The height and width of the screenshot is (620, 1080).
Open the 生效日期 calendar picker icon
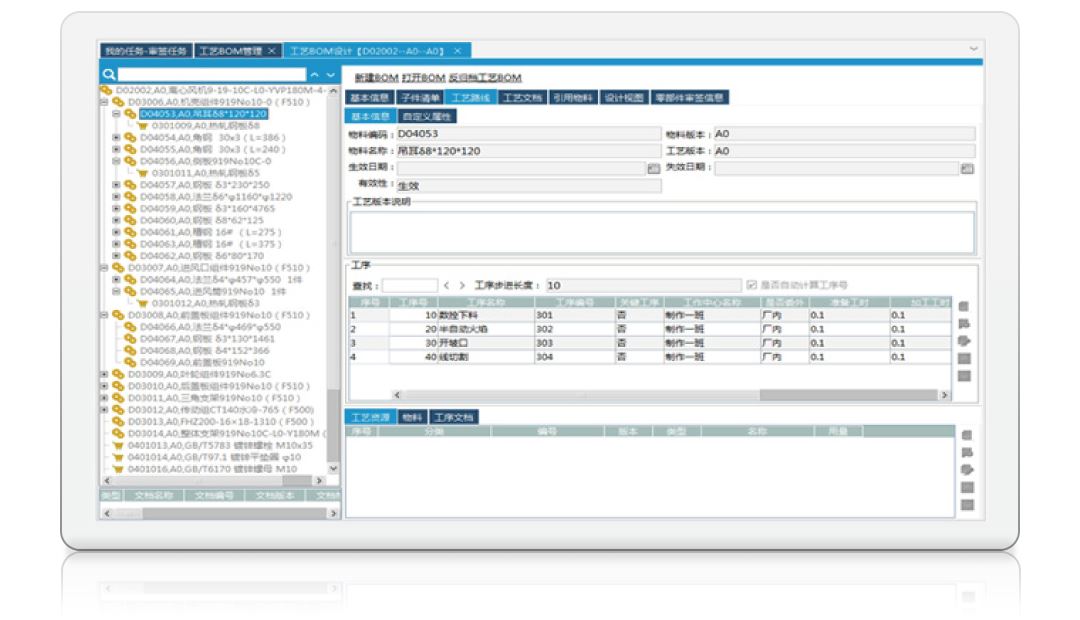pos(654,168)
